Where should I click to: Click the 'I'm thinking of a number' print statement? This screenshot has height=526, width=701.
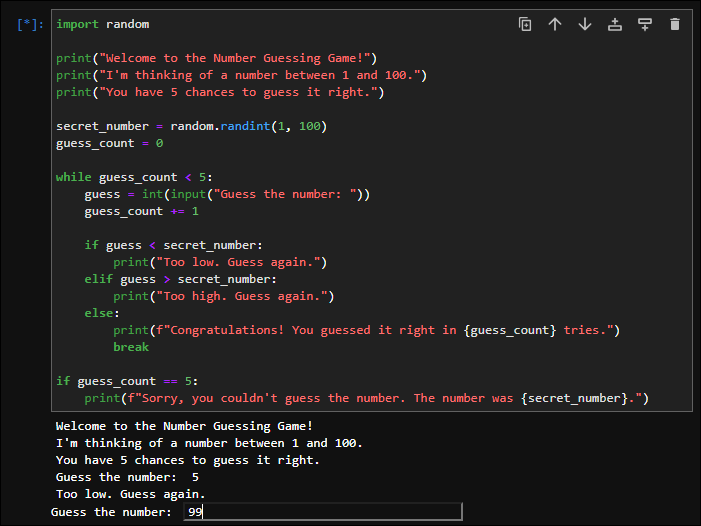pyautogui.click(x=241, y=76)
